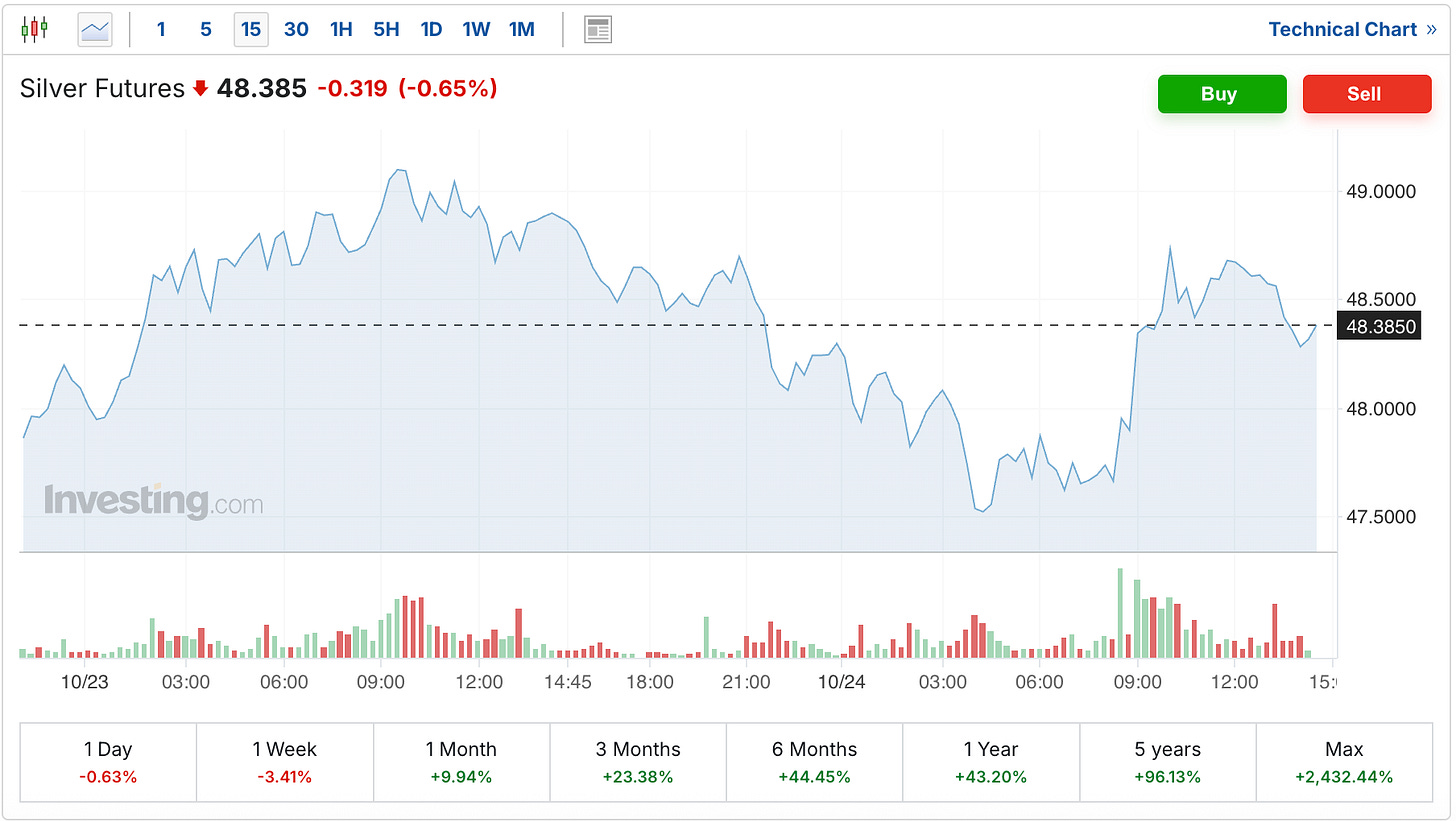Show the 1 Week performance range

click(x=284, y=762)
